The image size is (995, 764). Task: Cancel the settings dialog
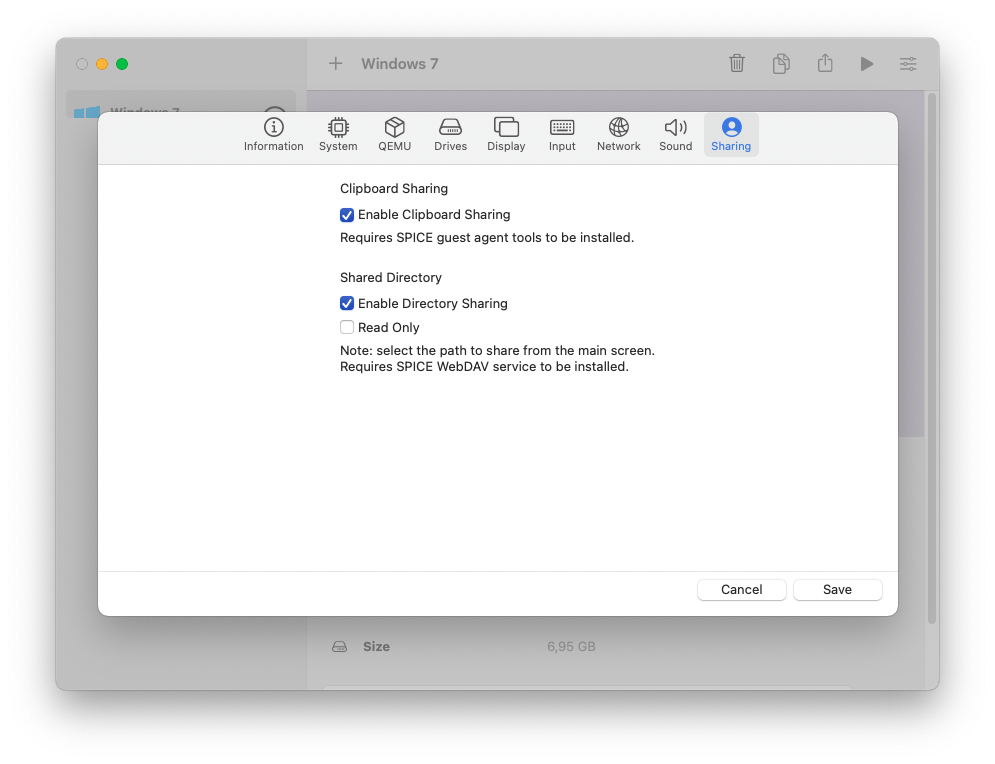tap(741, 589)
